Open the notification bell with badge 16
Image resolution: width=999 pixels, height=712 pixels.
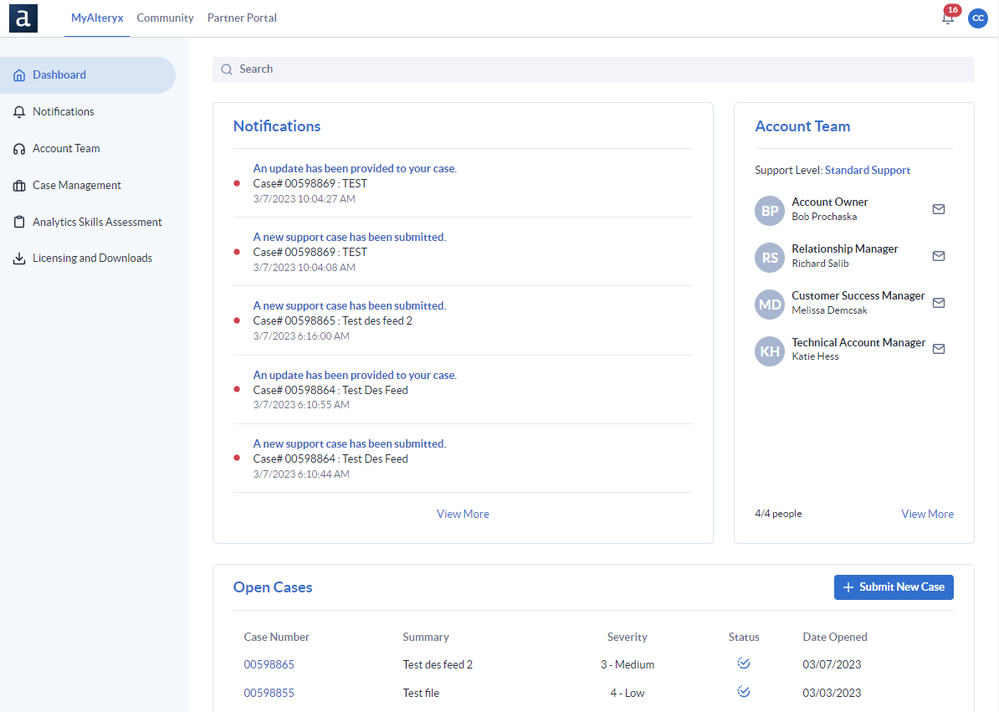[x=948, y=17]
